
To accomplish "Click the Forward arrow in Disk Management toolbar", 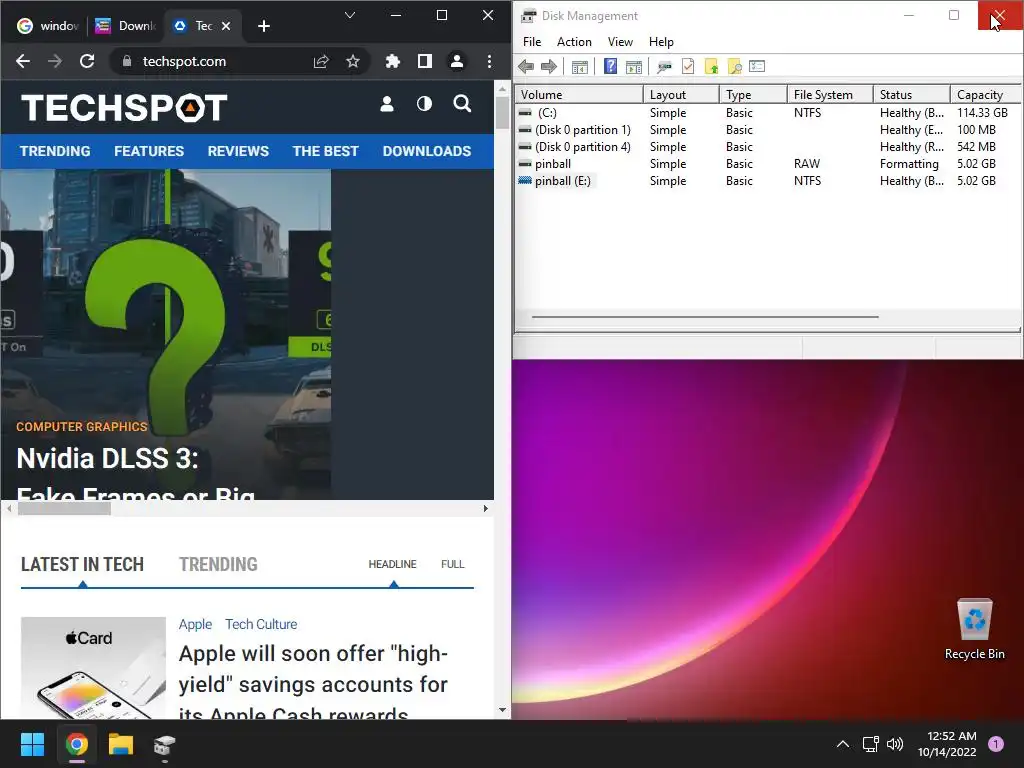I will coord(549,66).
